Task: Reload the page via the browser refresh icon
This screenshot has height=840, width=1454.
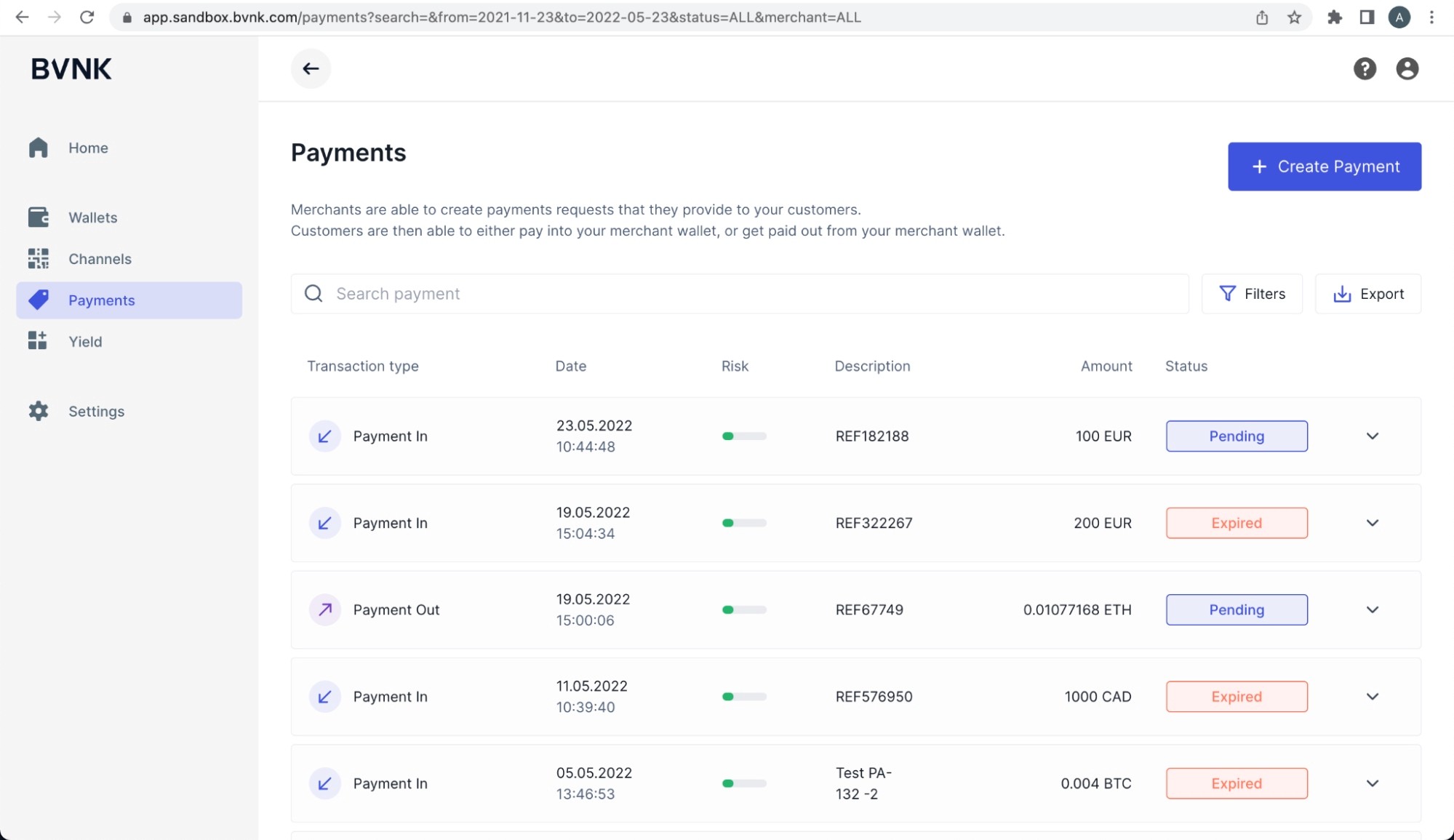Action: 87,17
